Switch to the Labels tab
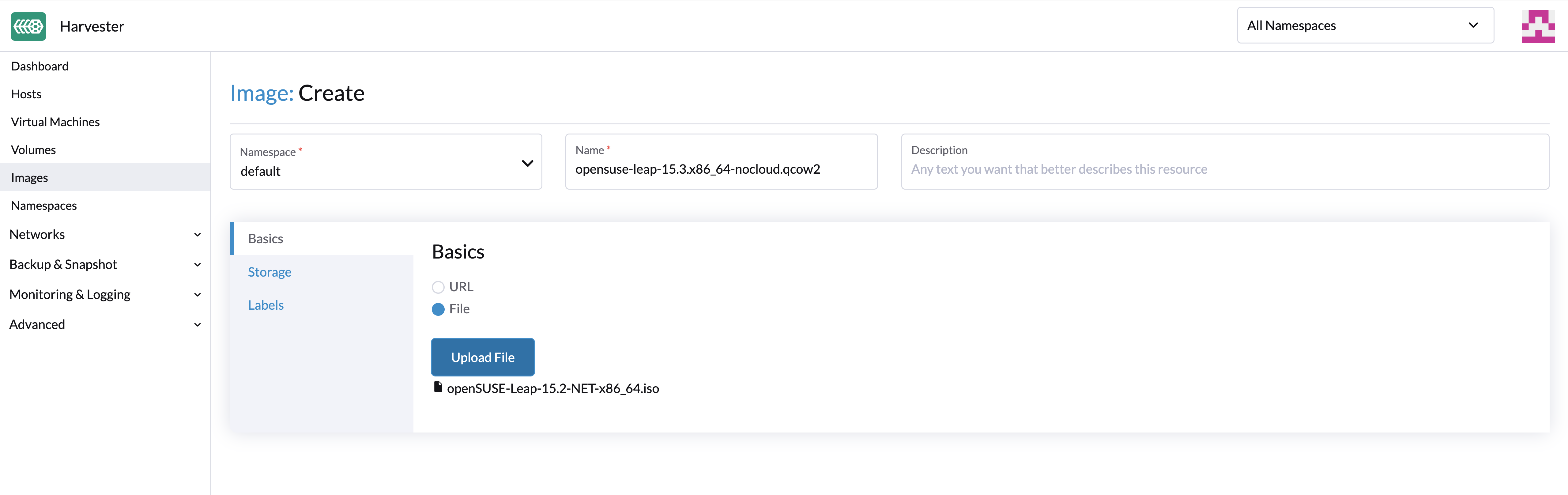The height and width of the screenshot is (495, 1568). pyautogui.click(x=266, y=305)
